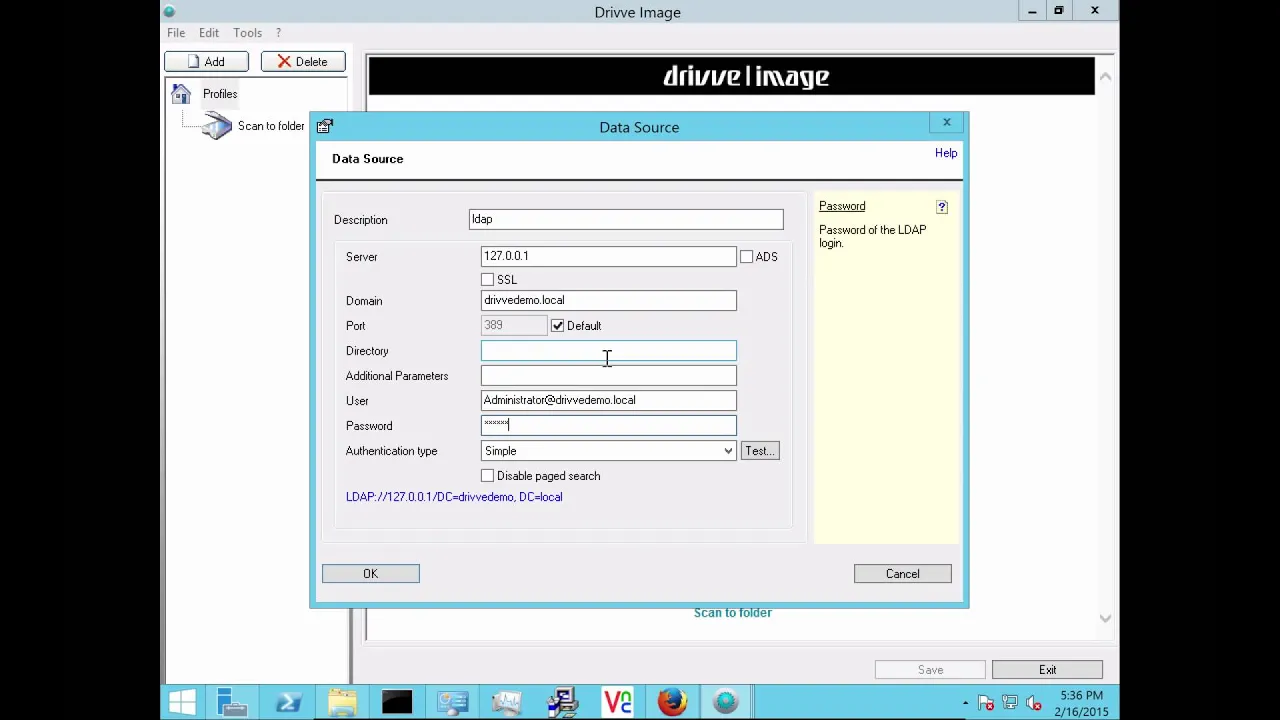Click the Exit button
Viewport: 1280px width, 720px height.
(x=1048, y=670)
